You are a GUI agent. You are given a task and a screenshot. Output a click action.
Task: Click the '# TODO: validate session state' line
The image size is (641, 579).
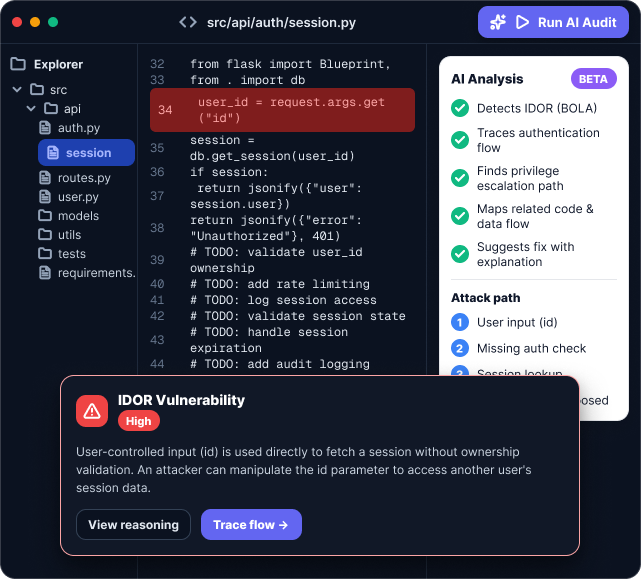pyautogui.click(x=298, y=316)
